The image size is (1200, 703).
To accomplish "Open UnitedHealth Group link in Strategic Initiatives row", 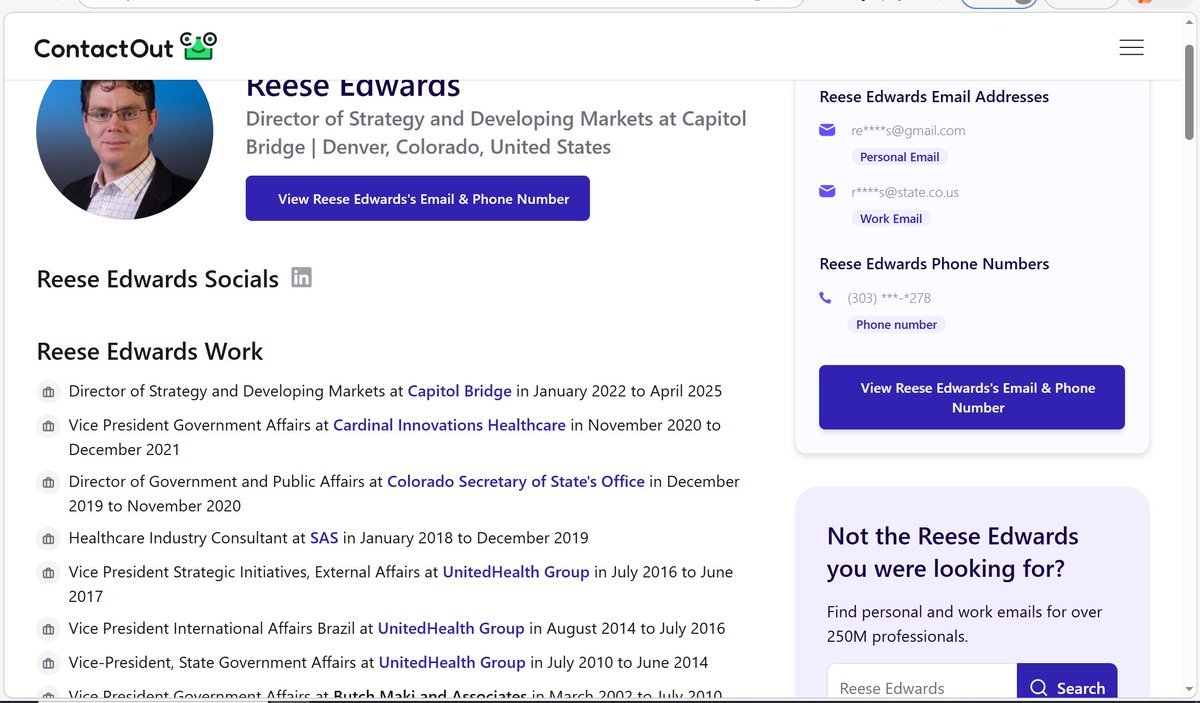I will point(516,572).
